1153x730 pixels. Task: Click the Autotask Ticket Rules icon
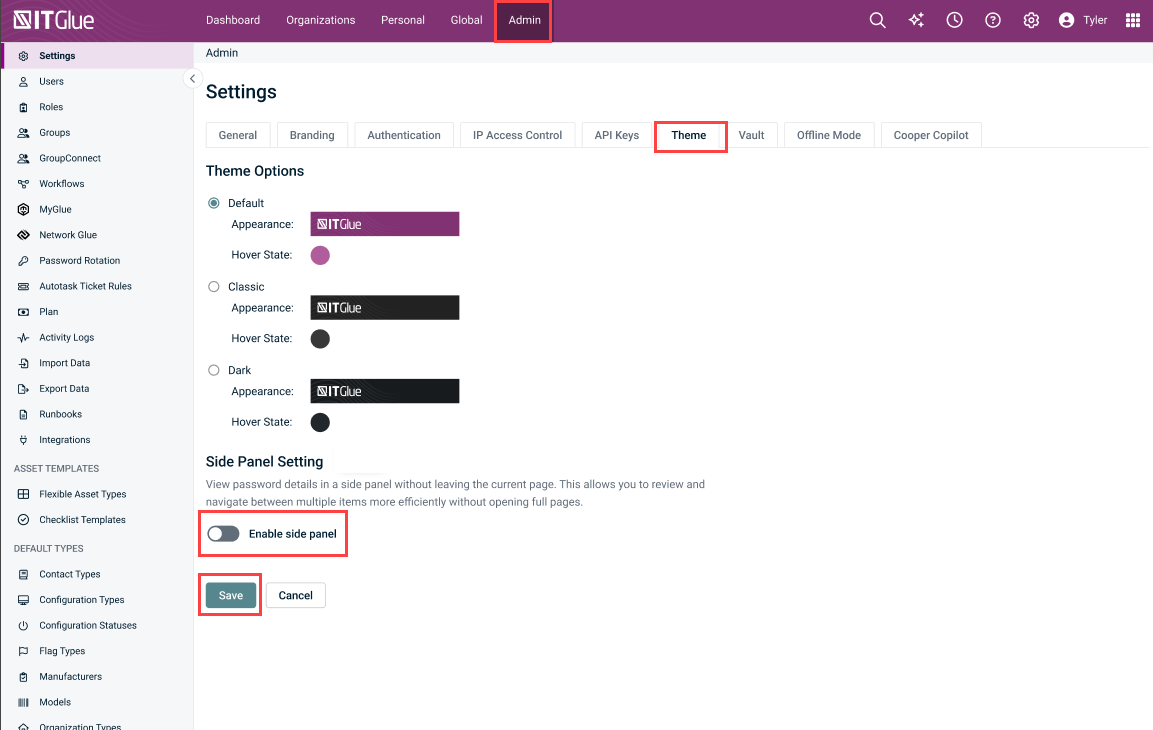tap(24, 287)
